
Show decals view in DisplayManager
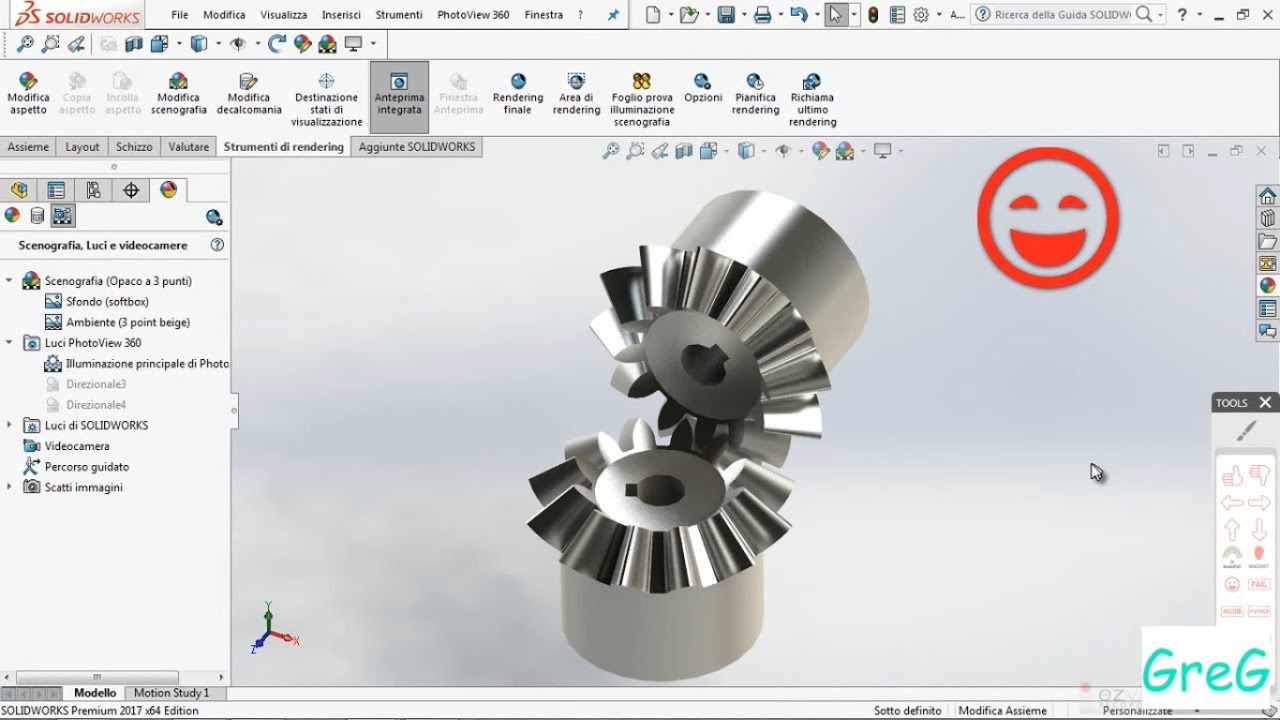(x=37, y=215)
